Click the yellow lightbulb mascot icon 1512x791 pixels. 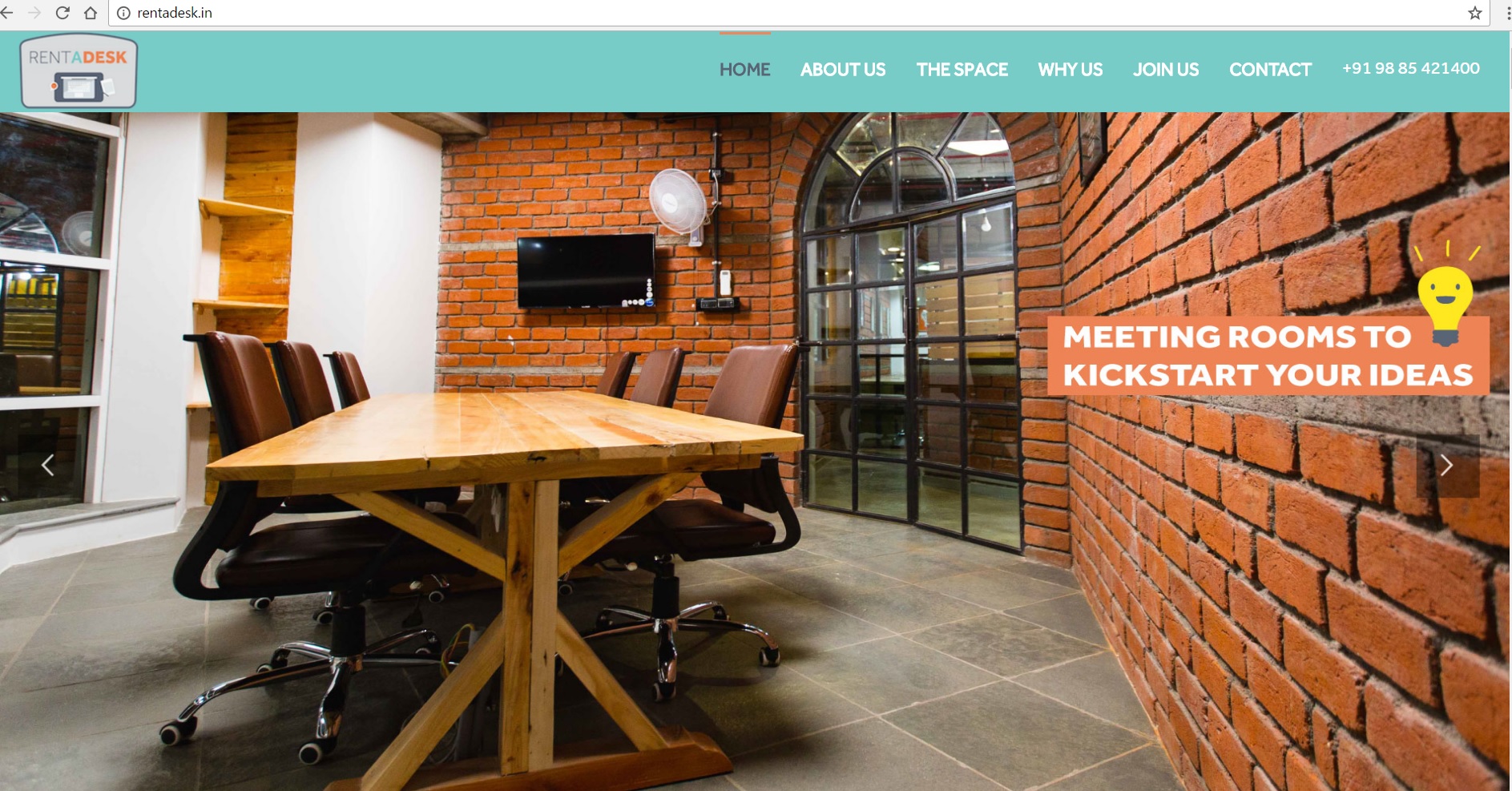tap(1446, 295)
